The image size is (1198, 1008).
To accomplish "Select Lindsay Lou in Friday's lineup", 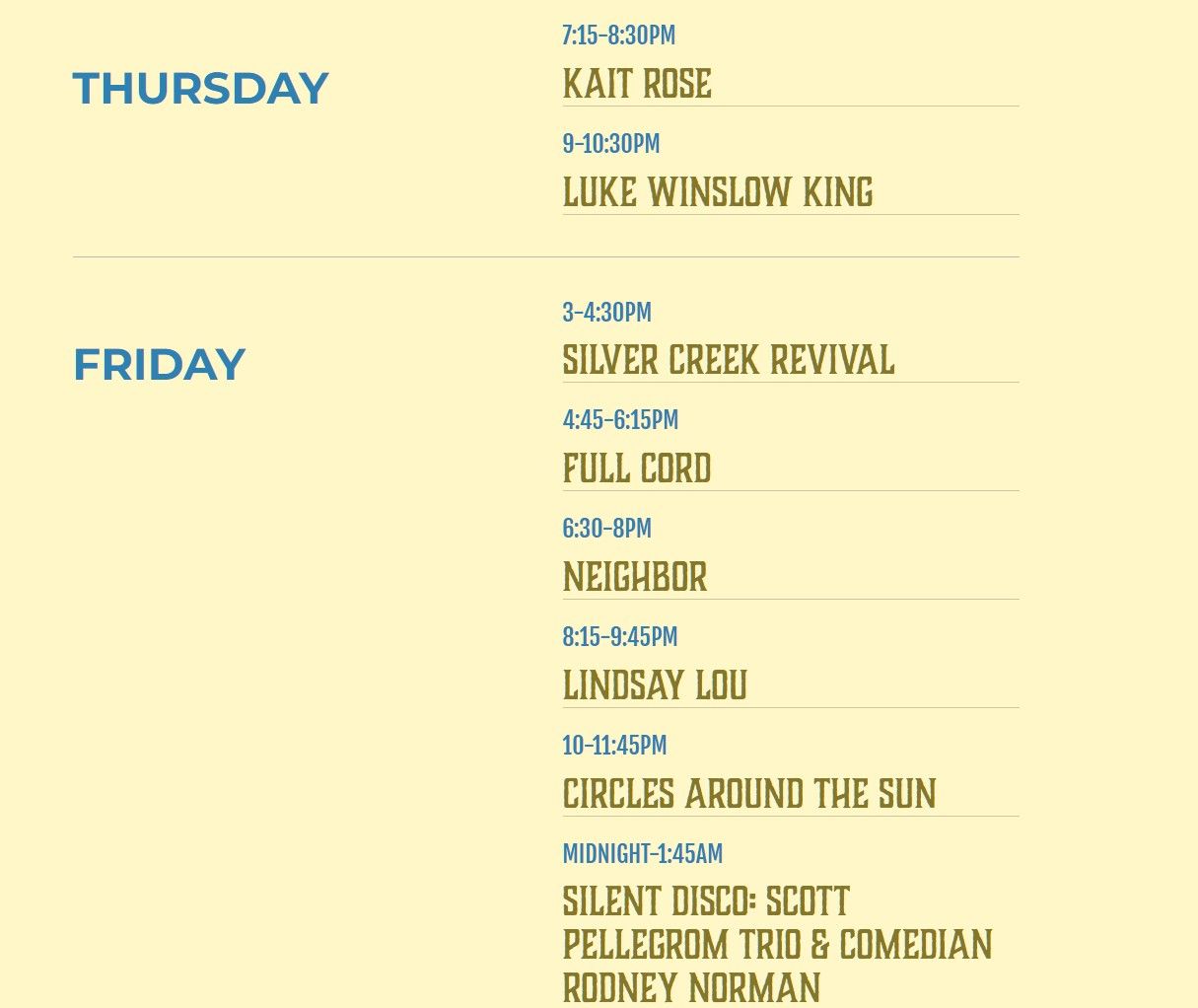I will pyautogui.click(x=654, y=686).
